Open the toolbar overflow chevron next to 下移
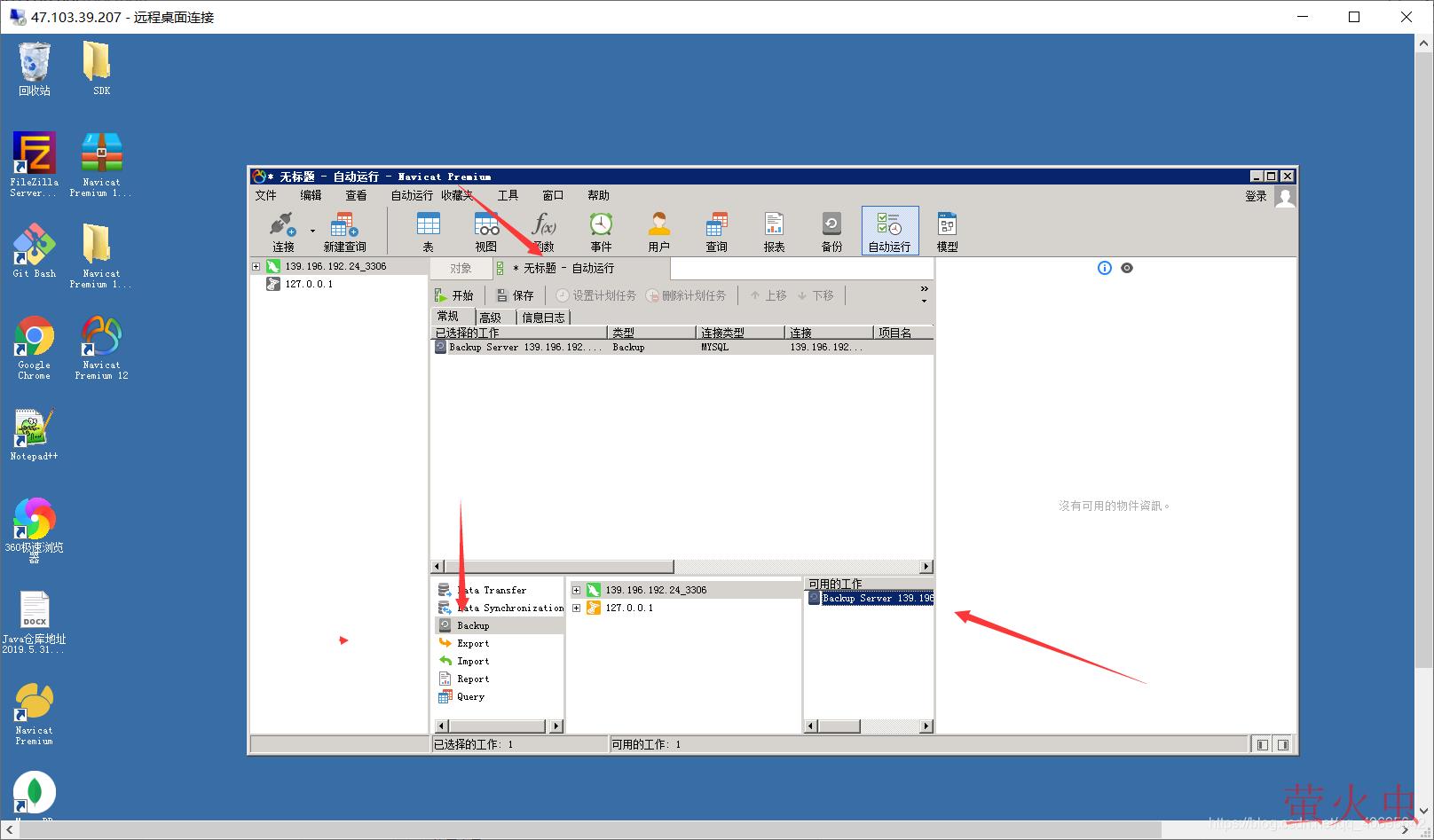This screenshot has width=1434, height=840. pyautogui.click(x=924, y=294)
